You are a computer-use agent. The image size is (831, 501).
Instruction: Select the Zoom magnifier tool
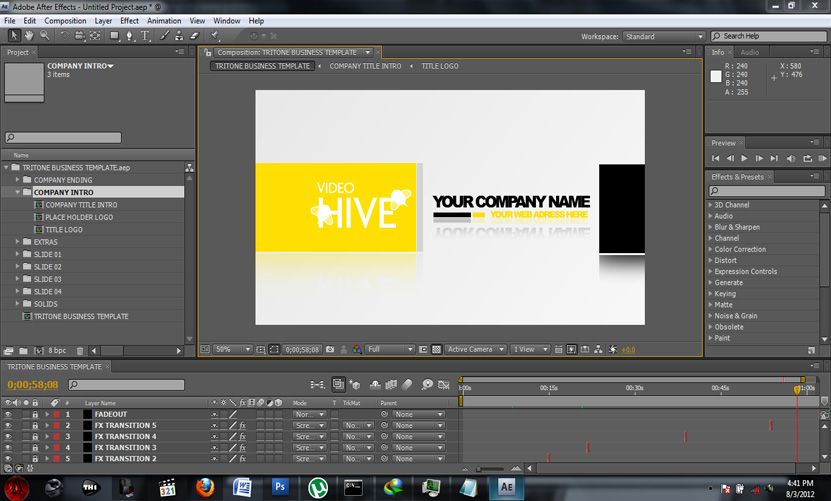tap(45, 36)
